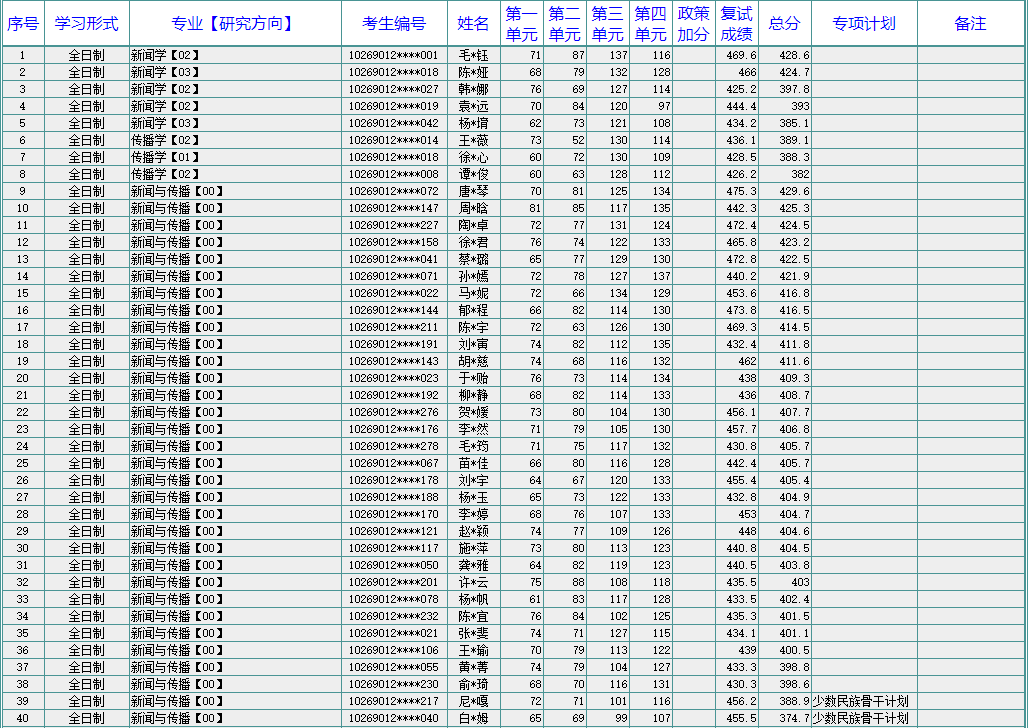
Task: Click the 复试成绩 column header
Action: (736, 24)
